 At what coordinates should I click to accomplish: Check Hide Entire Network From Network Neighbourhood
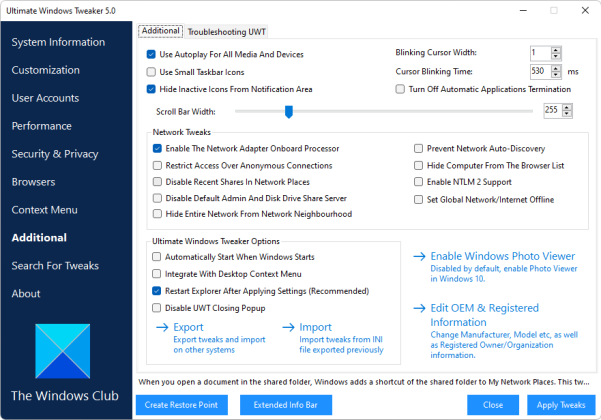pyautogui.click(x=157, y=214)
